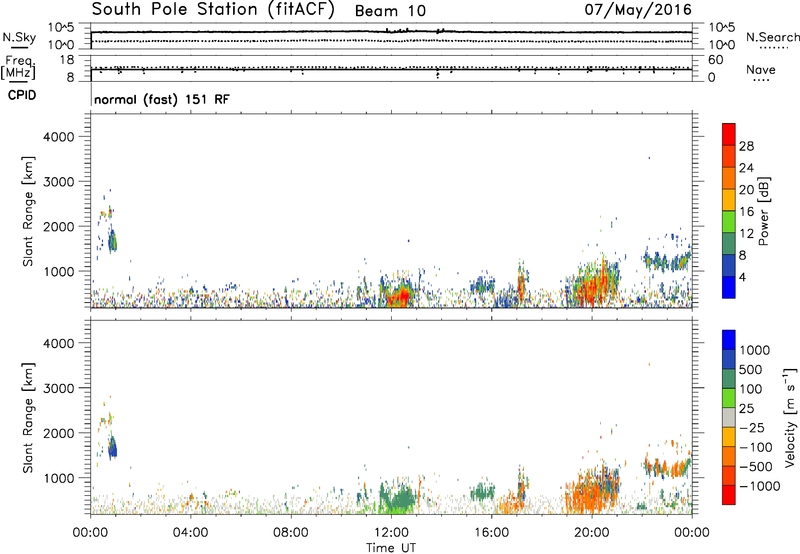The image size is (800, 554).
Task: Click the red top segment of the Power color bar
Action: (729, 134)
